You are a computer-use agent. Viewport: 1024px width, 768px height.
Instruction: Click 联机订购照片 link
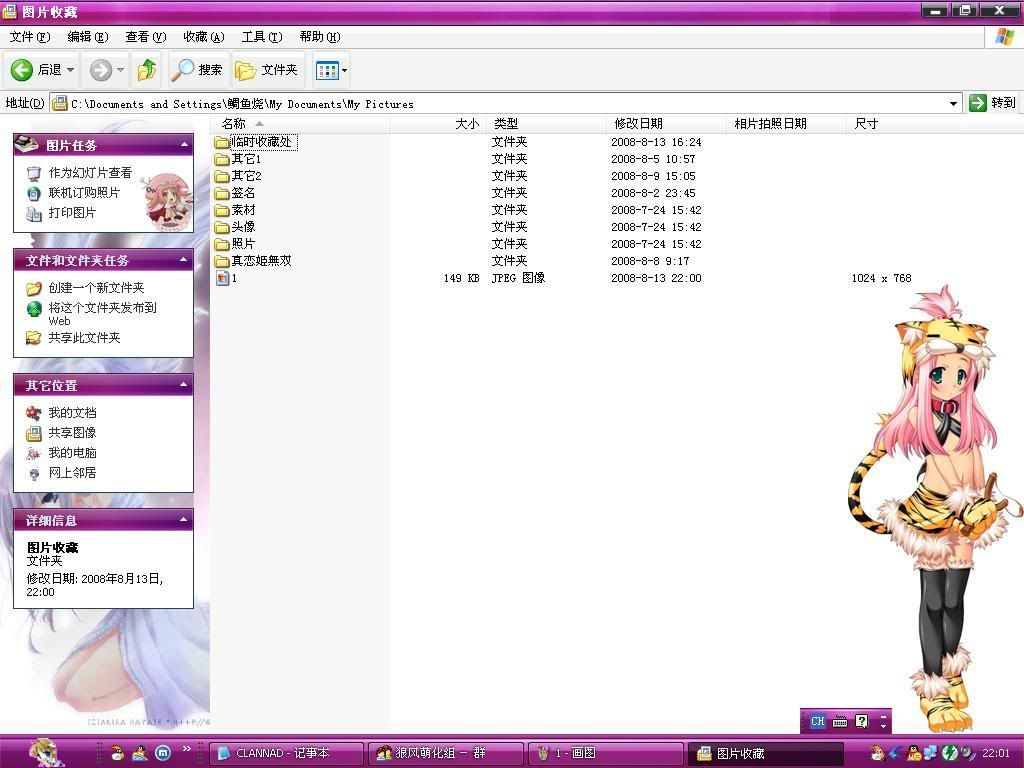tap(84, 193)
